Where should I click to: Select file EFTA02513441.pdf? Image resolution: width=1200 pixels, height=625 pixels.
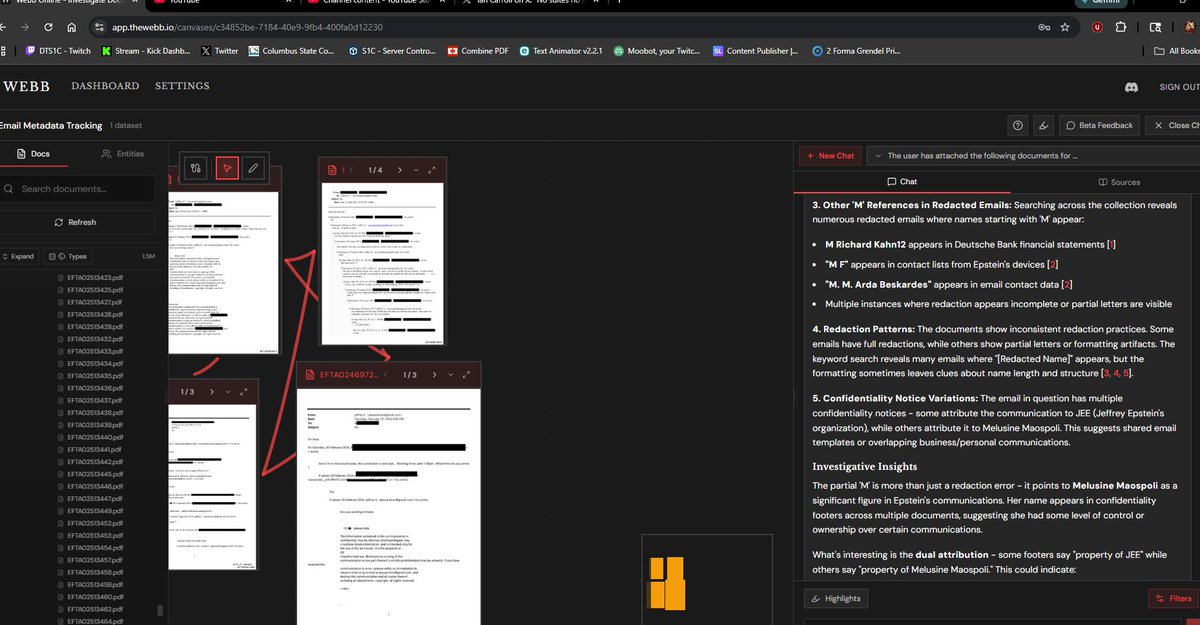click(x=94, y=450)
